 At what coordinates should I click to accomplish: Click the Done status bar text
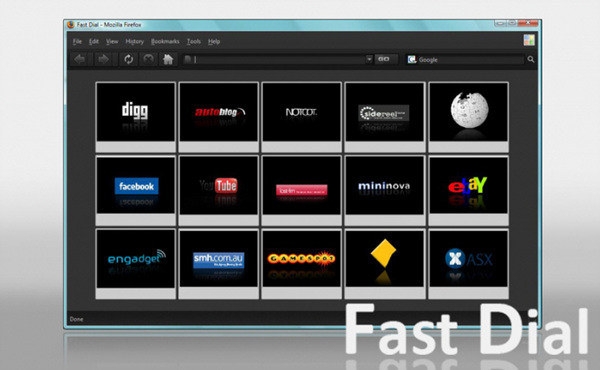[x=76, y=319]
